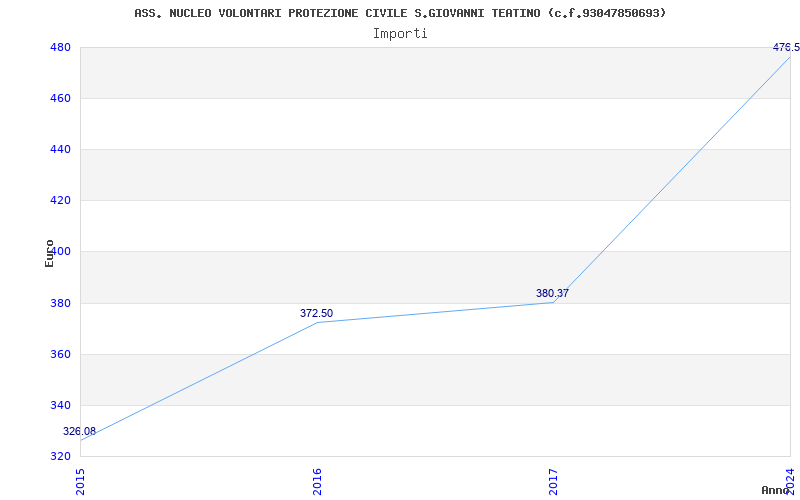The width and height of the screenshot is (800, 500).
Task: Click the 360 y-axis tick label
Action: point(60,354)
